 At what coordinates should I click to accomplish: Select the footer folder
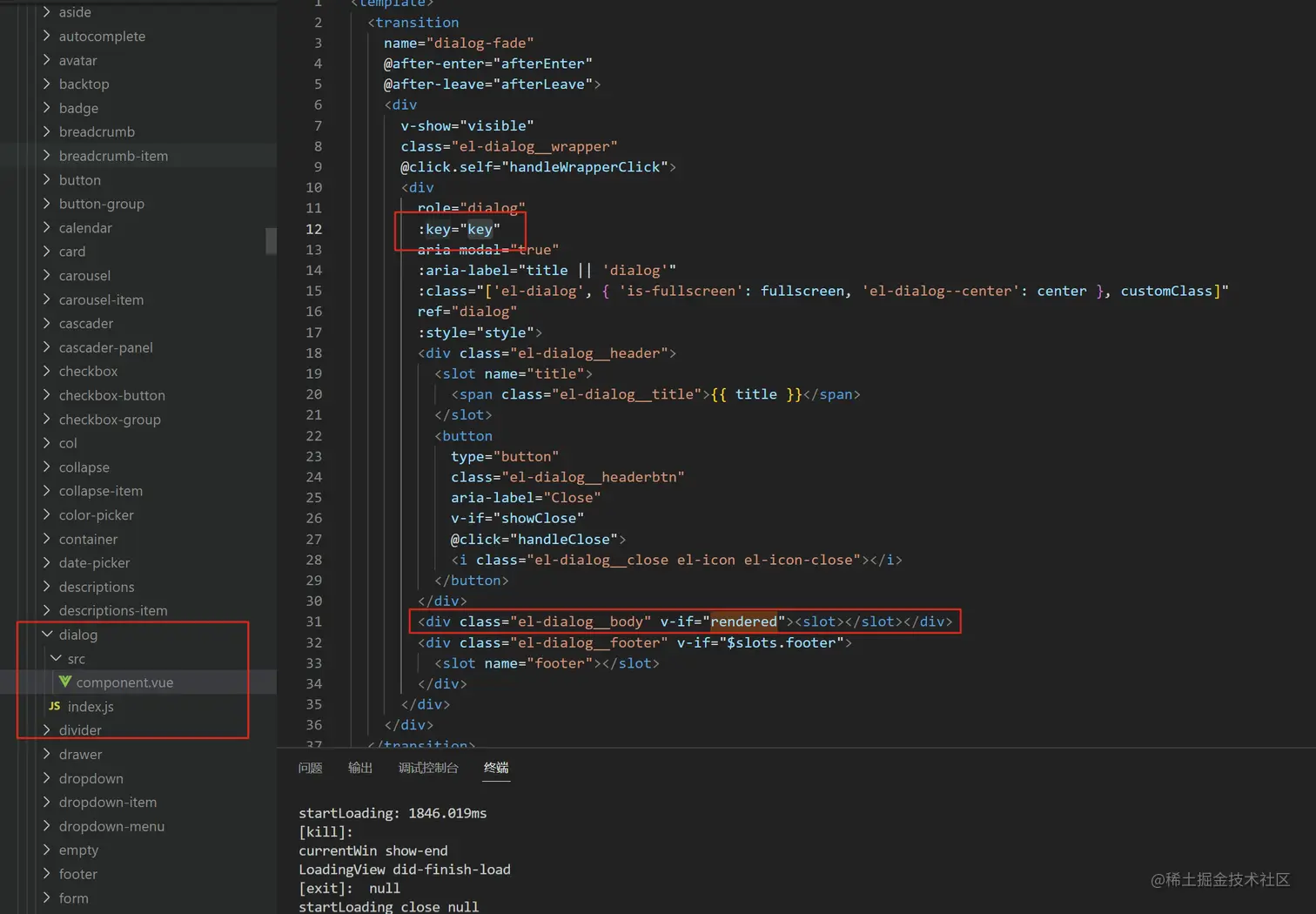[77, 874]
